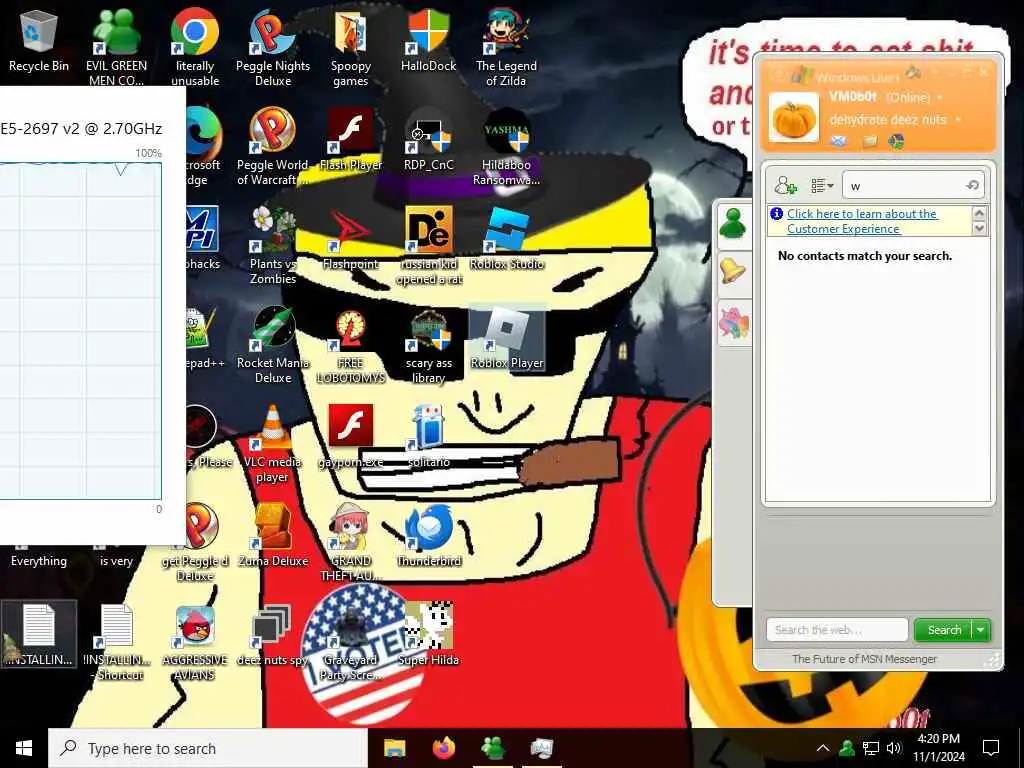Select the Roblox Player icon
This screenshot has width=1024, height=768.
(x=506, y=338)
